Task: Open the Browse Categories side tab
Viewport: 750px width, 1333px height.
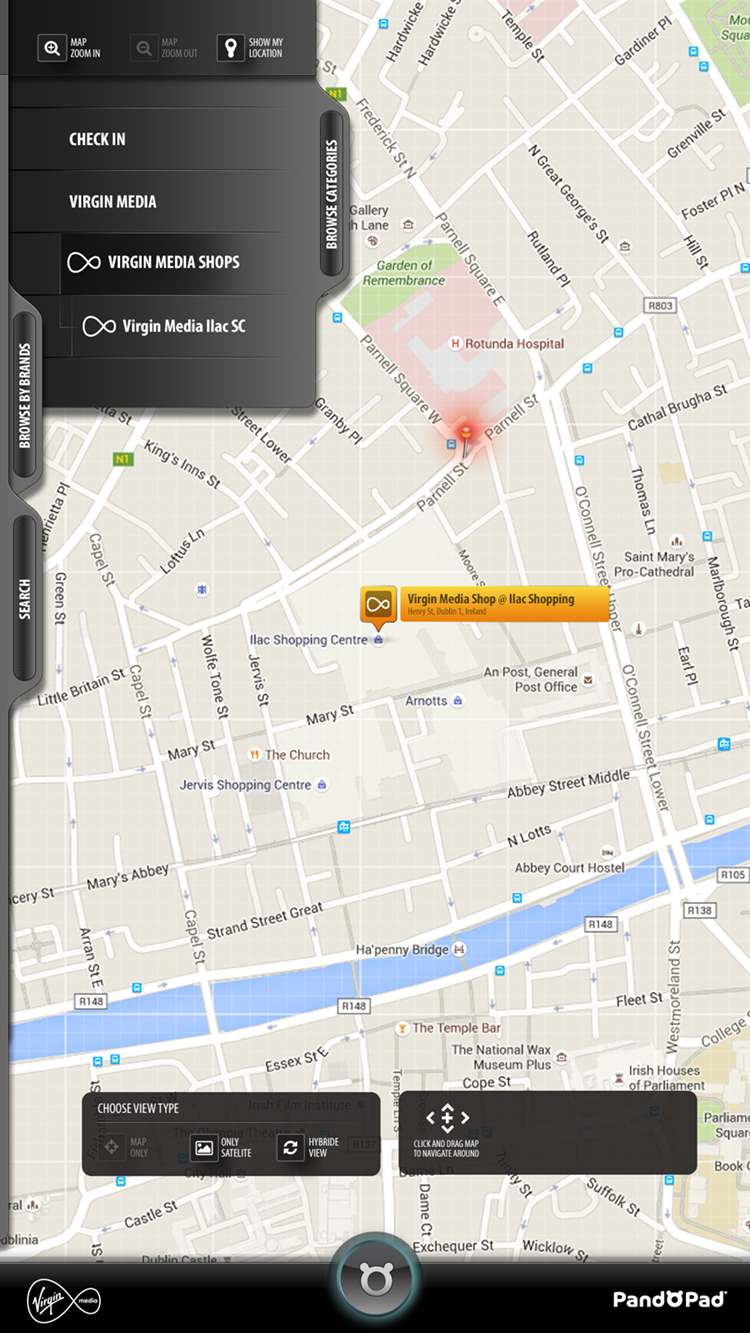Action: point(332,194)
